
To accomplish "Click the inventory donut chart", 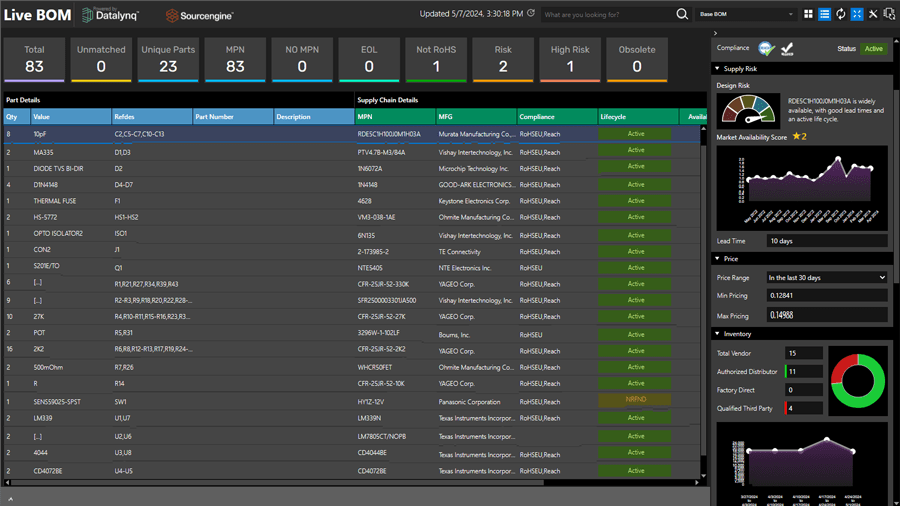I will click(858, 381).
